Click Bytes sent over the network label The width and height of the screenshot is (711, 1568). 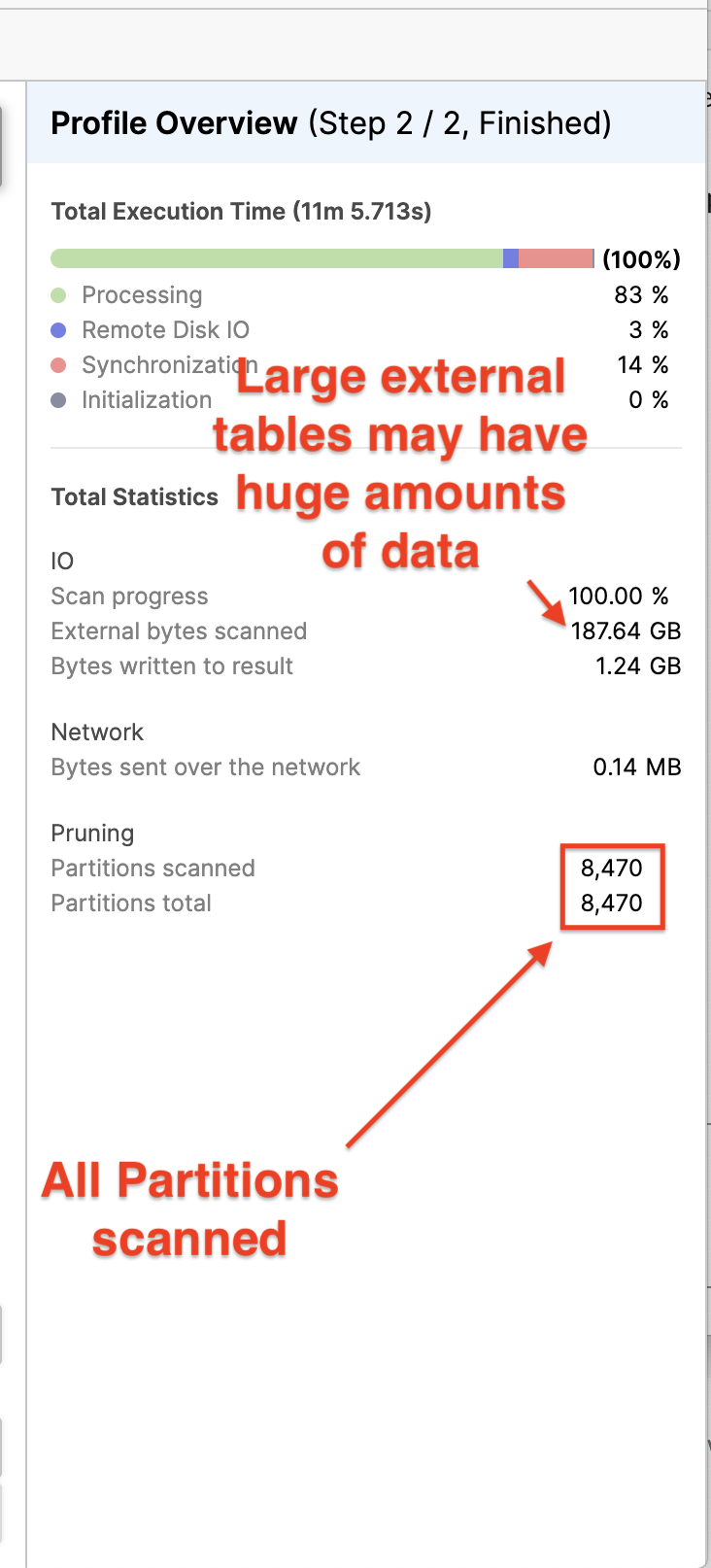click(x=205, y=767)
